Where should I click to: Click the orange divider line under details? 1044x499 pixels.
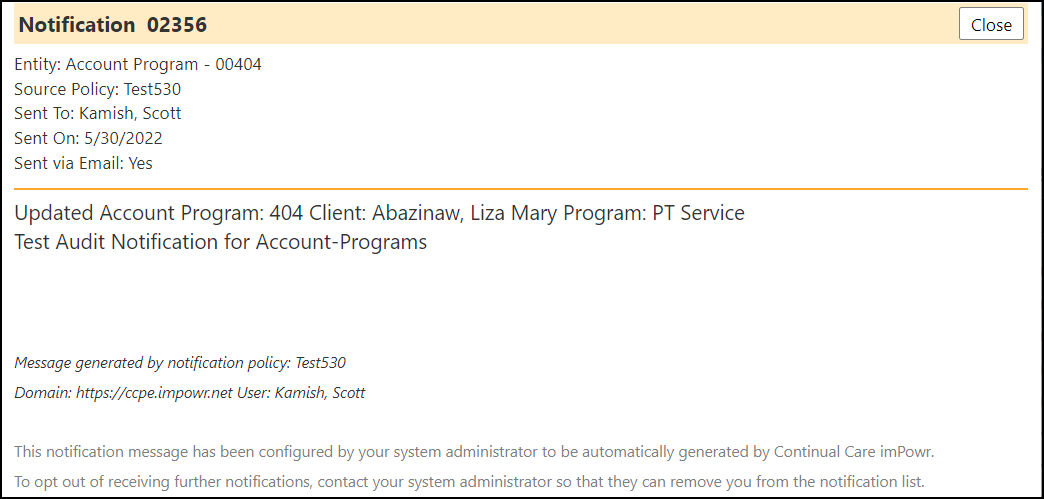click(x=521, y=189)
